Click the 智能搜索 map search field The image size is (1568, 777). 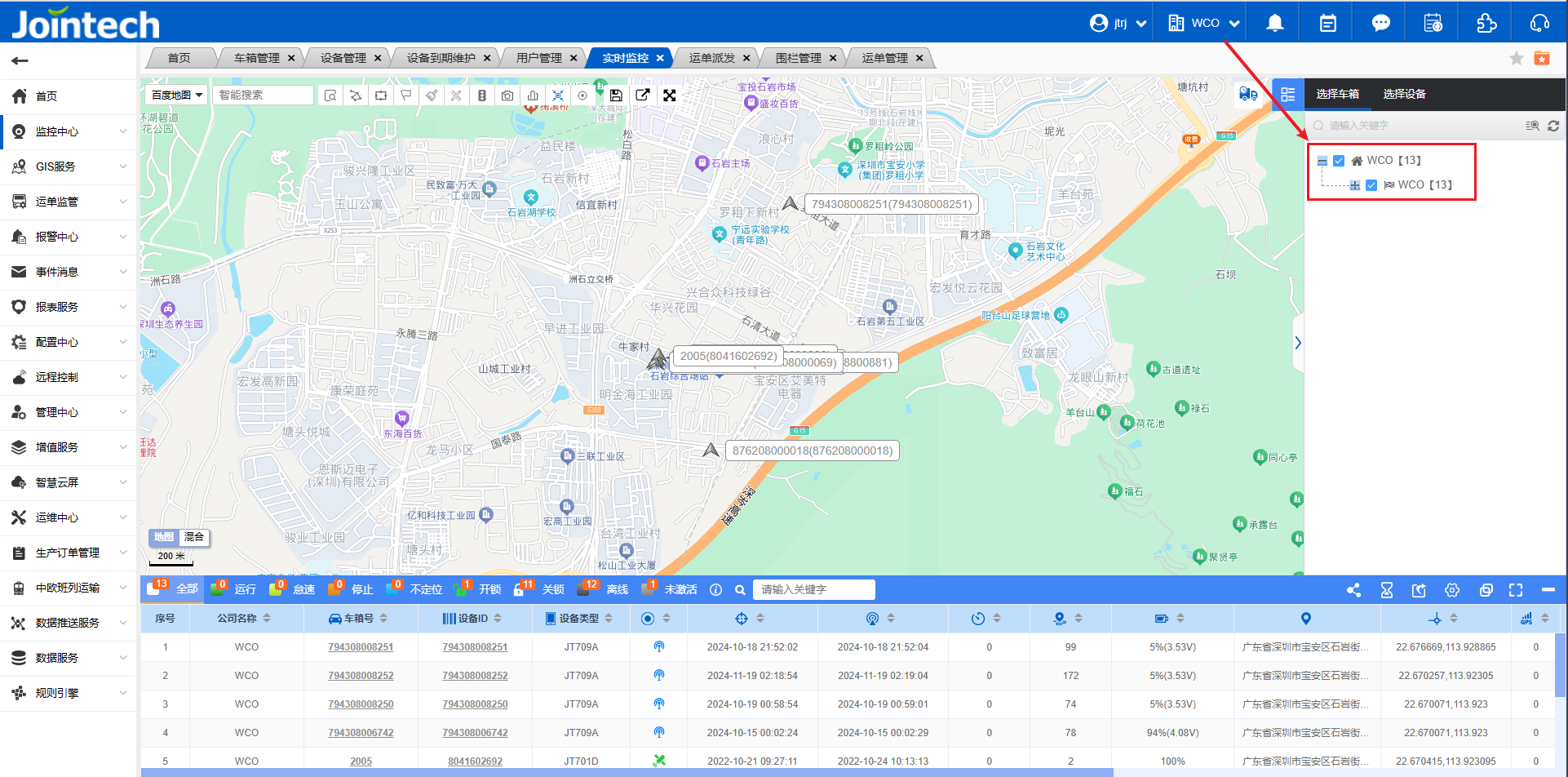264,95
